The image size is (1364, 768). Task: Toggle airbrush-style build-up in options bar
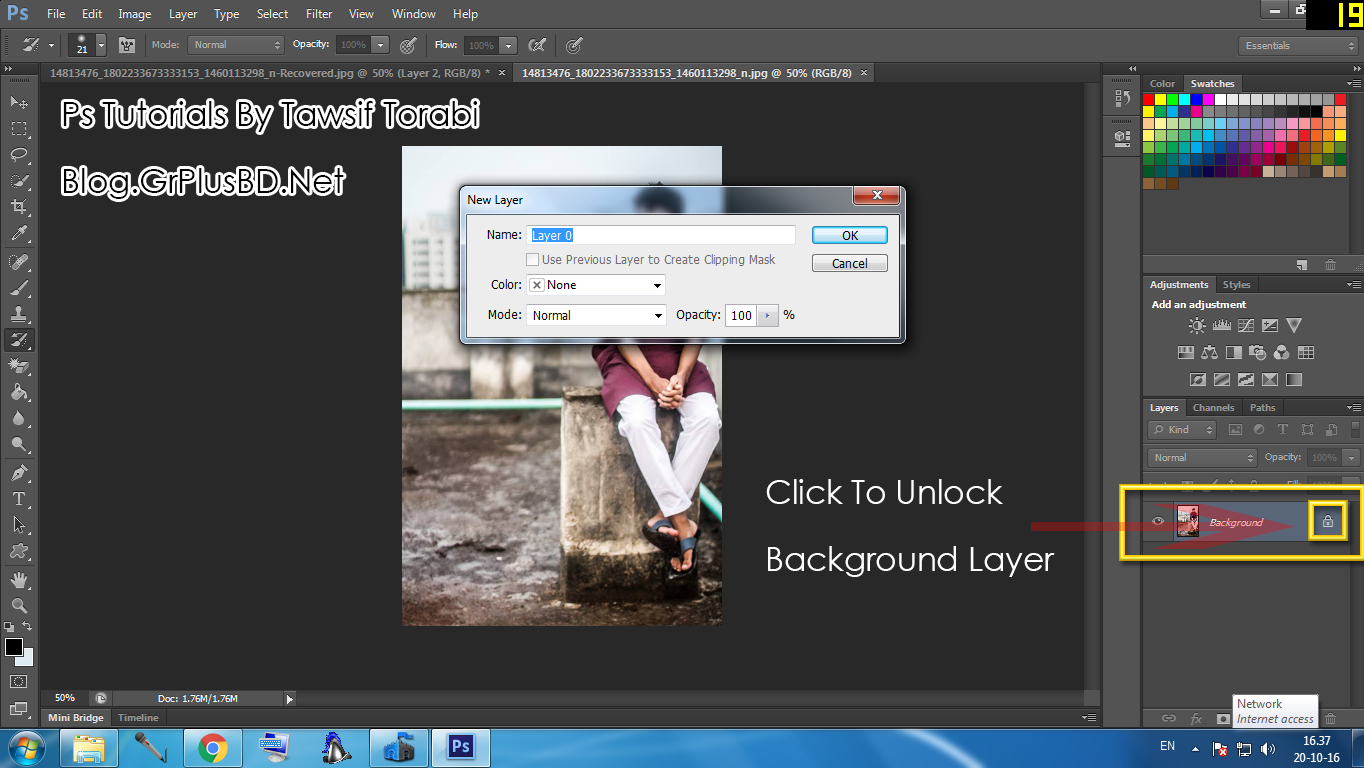pos(537,45)
